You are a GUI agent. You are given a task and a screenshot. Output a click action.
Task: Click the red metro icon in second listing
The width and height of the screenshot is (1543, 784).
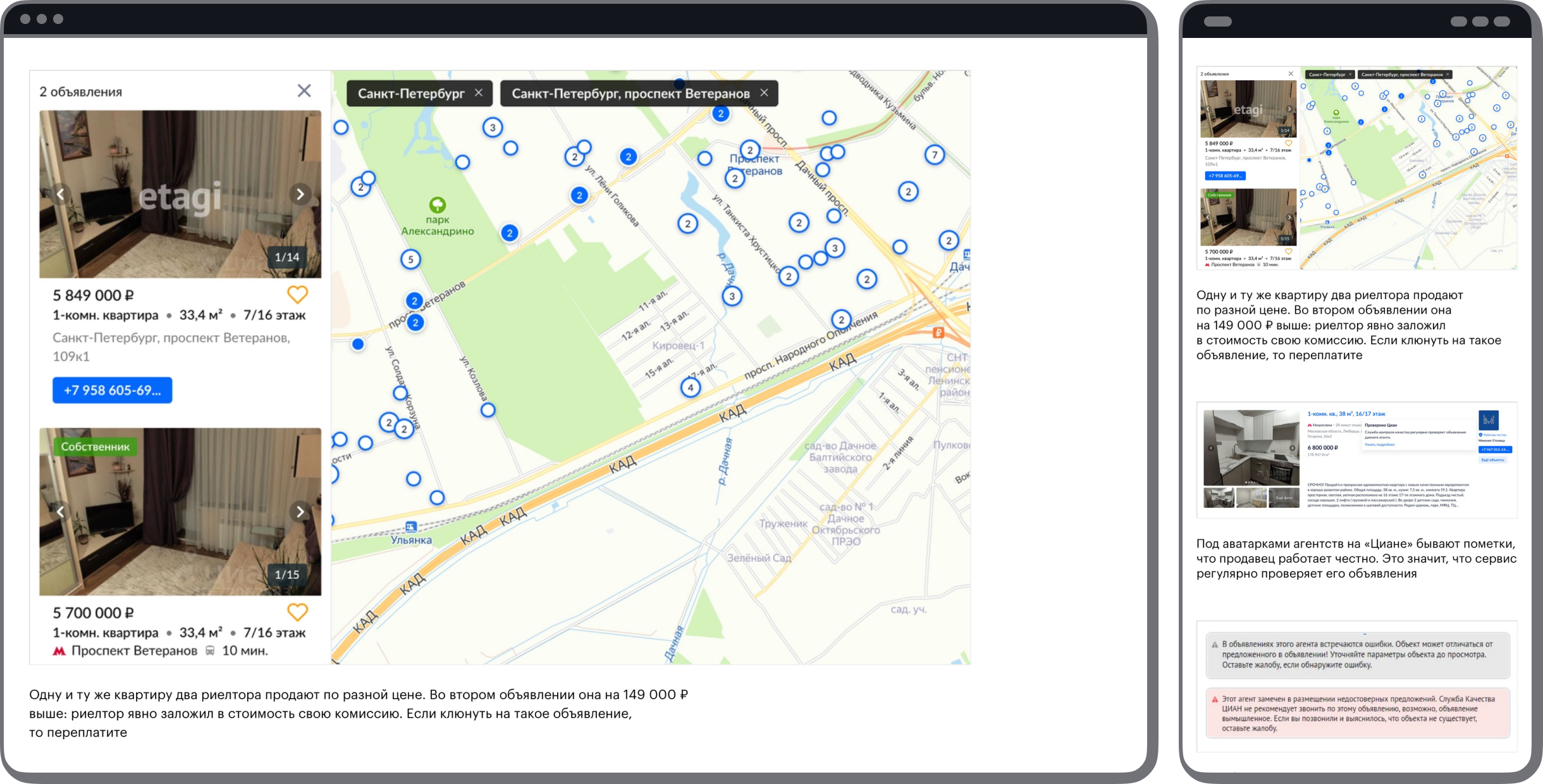(59, 651)
